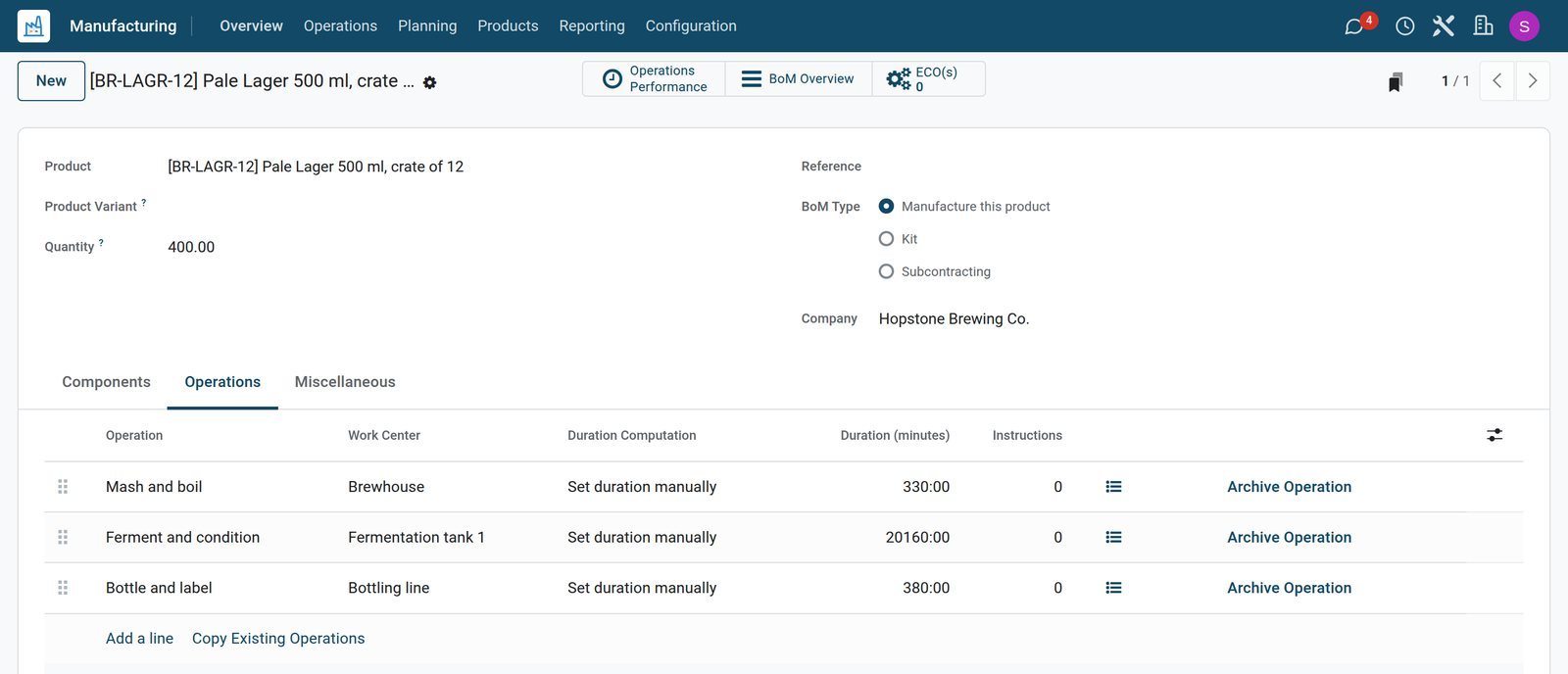Click the Bottle and label operation name
The height and width of the screenshot is (674, 1568).
159,588
